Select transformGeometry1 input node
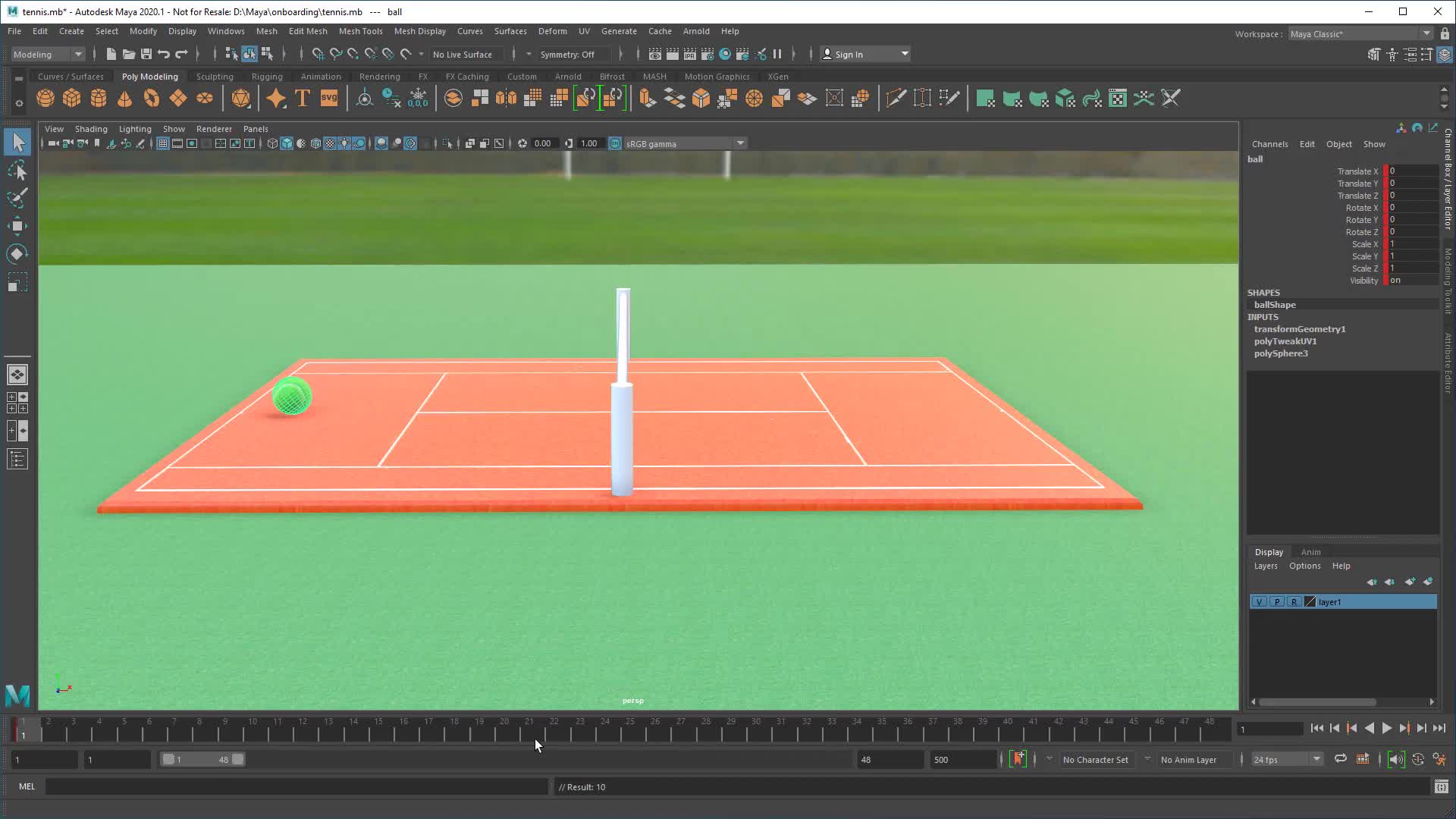This screenshot has width=1456, height=819. pos(1300,329)
